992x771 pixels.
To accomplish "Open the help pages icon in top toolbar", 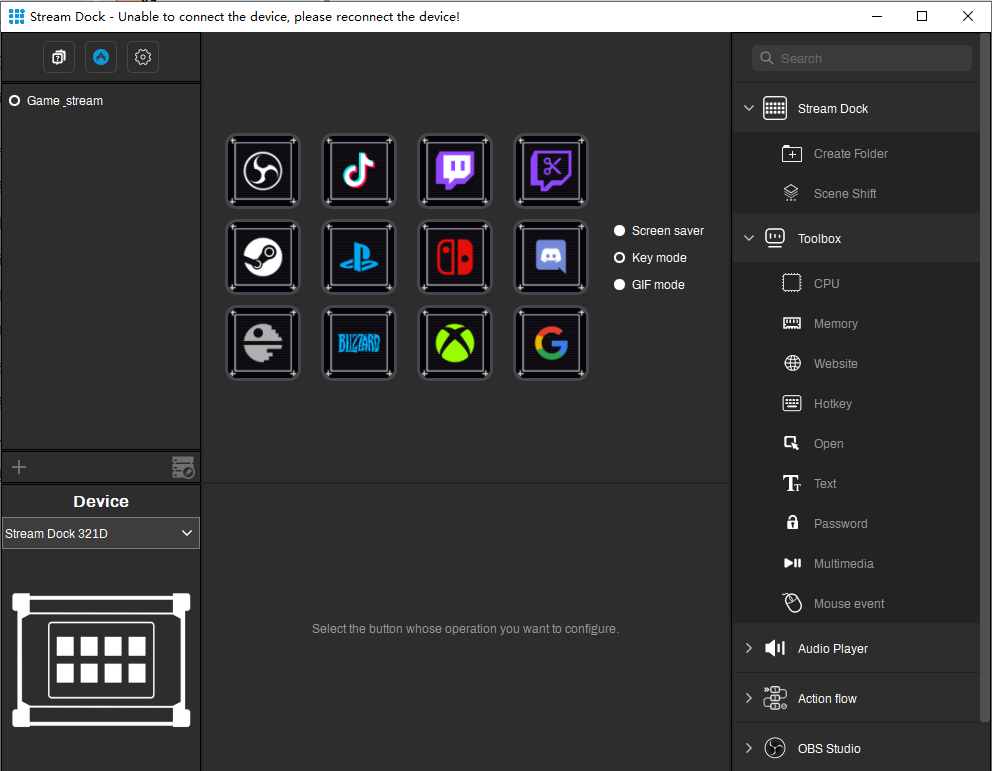I will pyautogui.click(x=59, y=57).
